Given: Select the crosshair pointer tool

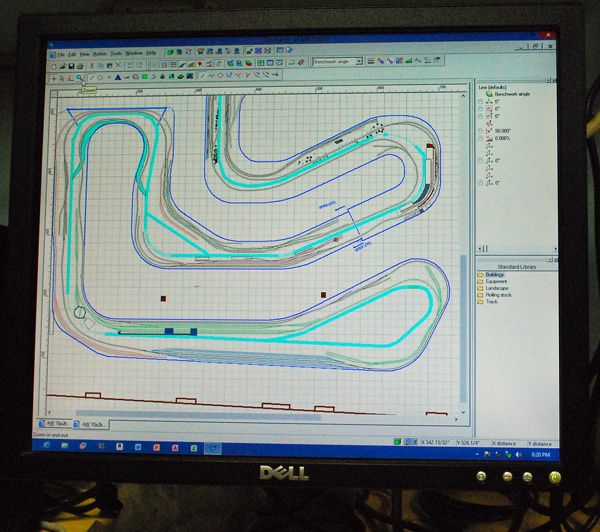Looking at the screenshot, I should (x=54, y=78).
